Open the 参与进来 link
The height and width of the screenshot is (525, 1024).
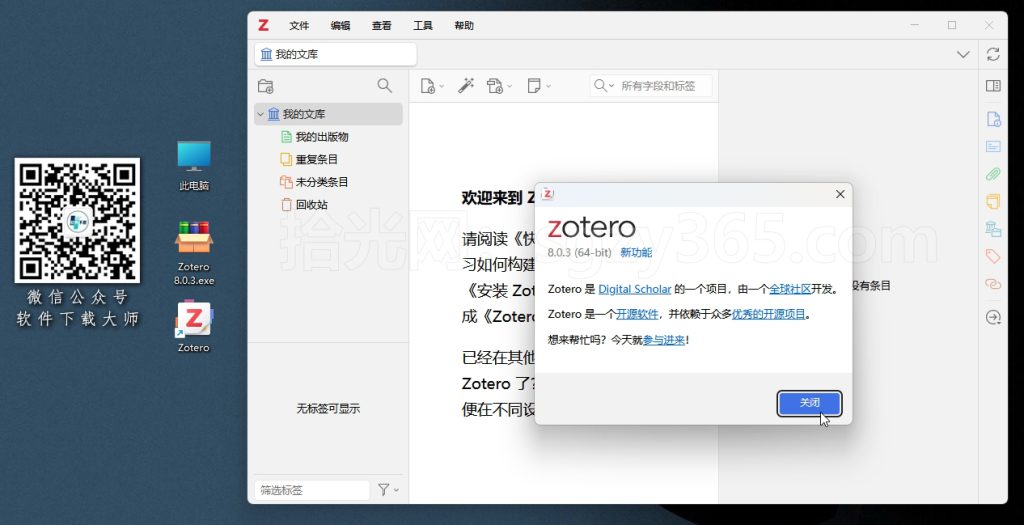(x=664, y=340)
